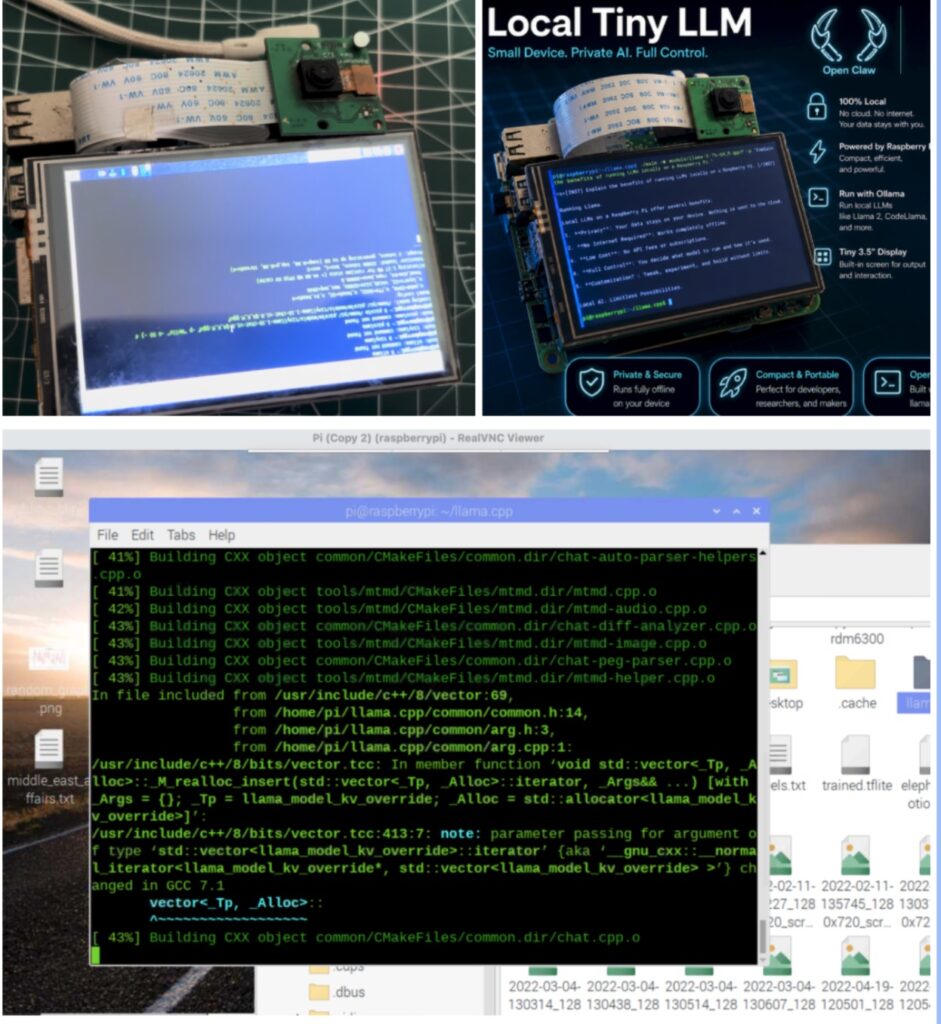Viewport: 941px width, 1024px height.
Task: Click the chat.cpp.o build line in terminal
Action: 366,938
